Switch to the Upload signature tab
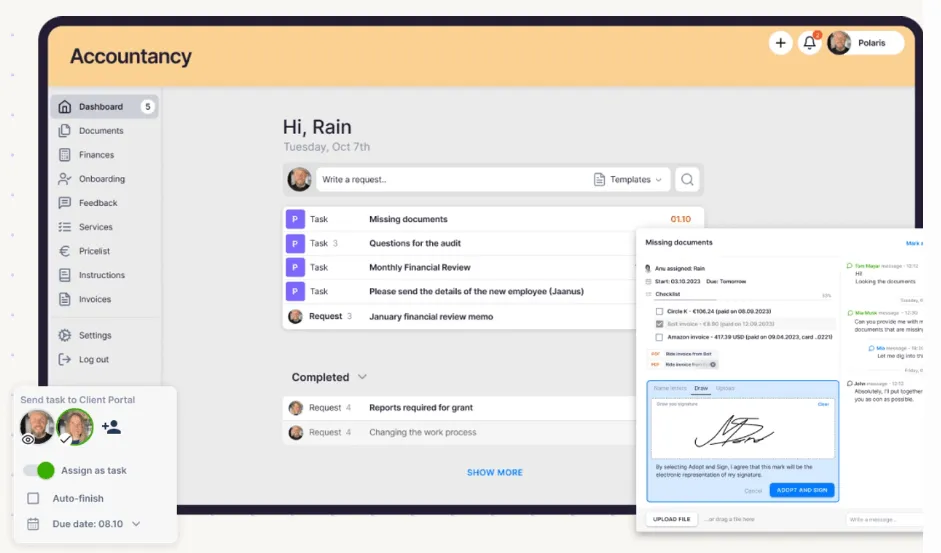This screenshot has width=941, height=553. coord(725,388)
